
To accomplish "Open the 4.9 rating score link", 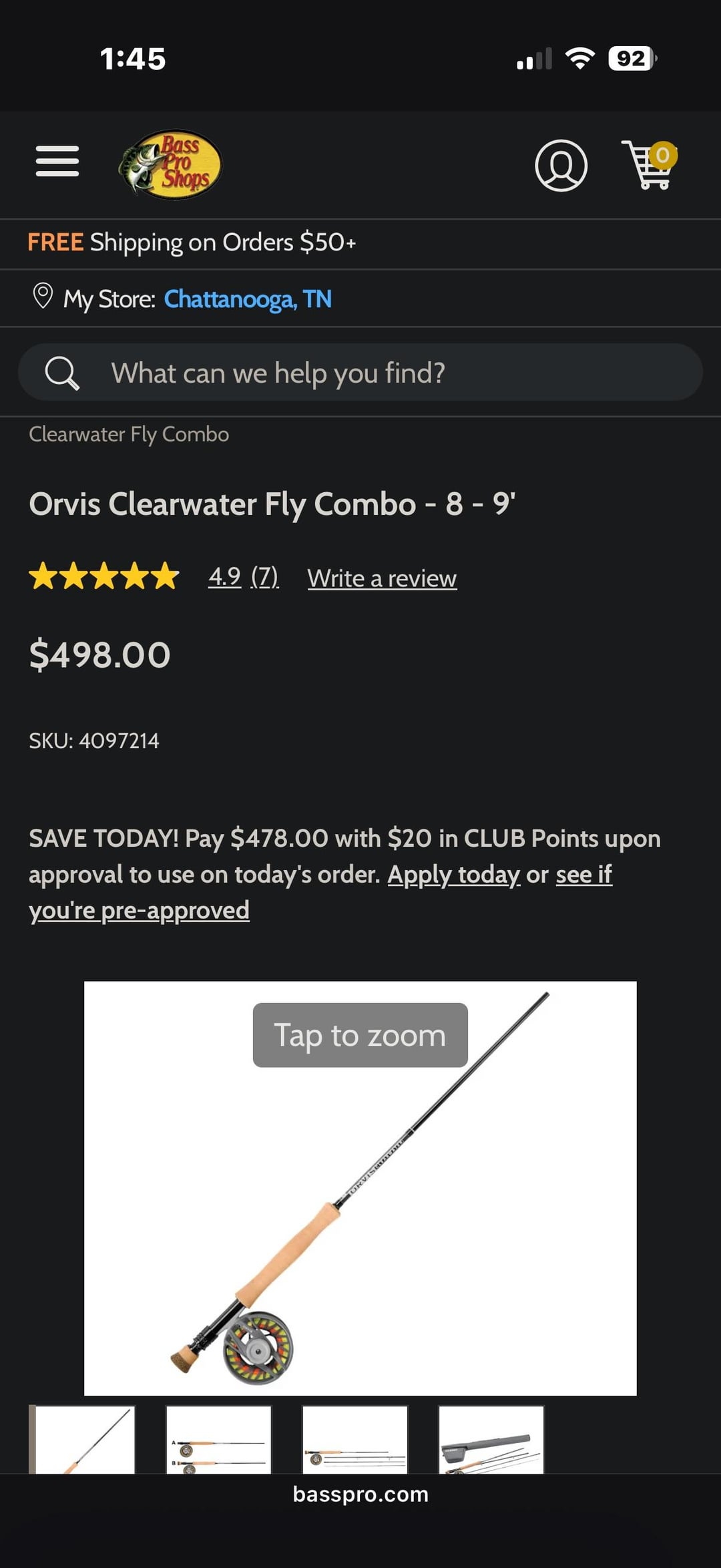I will coord(224,577).
